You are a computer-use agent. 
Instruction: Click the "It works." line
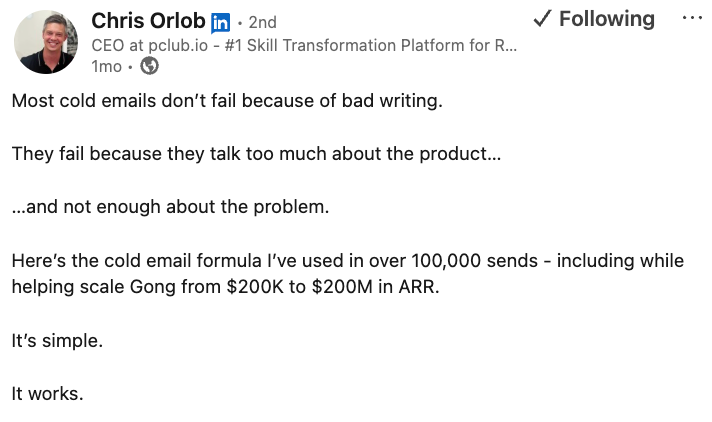[47, 393]
